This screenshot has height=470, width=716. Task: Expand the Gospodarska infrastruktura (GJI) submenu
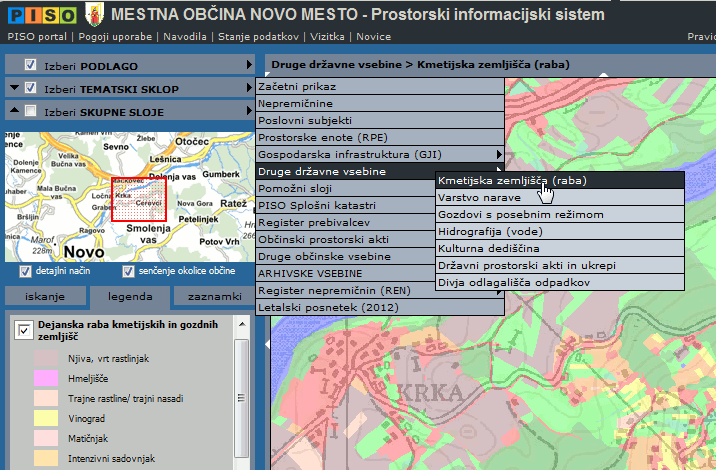pyautogui.click(x=499, y=154)
